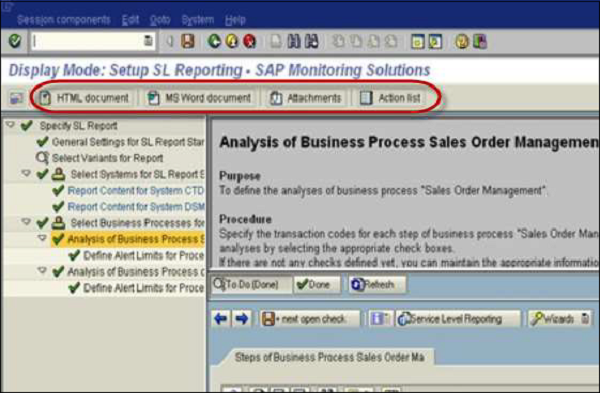Click the red Cancel icon in toolbar
Image resolution: width=600 pixels, height=393 pixels.
pyautogui.click(x=249, y=41)
